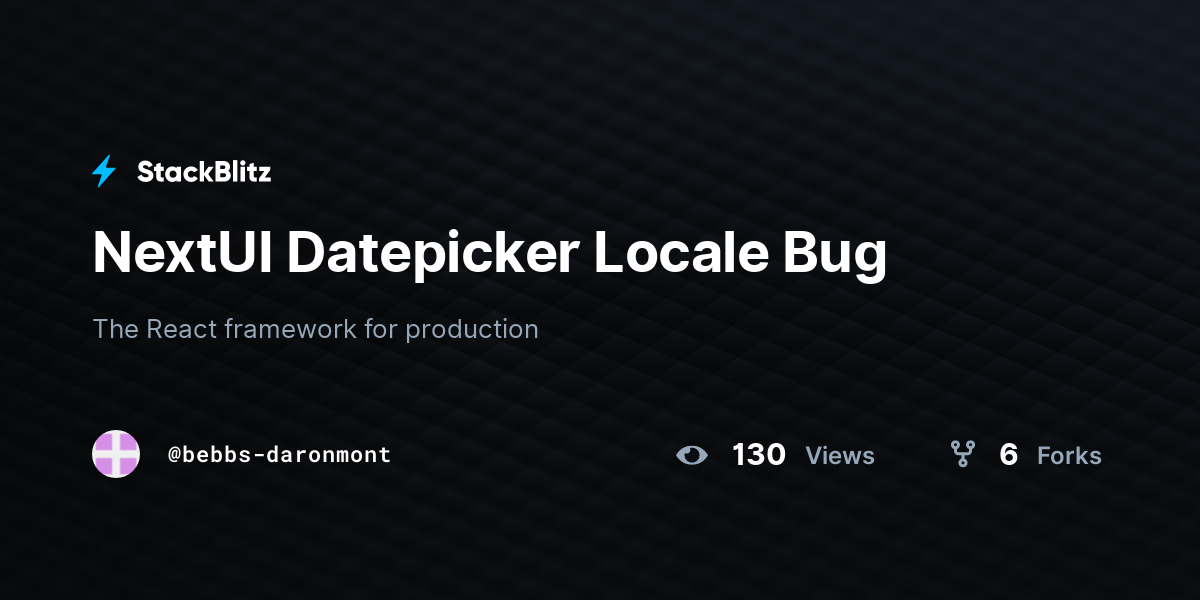This screenshot has height=600, width=1200.
Task: Click the 6 forks count number
Action: coord(1008,455)
